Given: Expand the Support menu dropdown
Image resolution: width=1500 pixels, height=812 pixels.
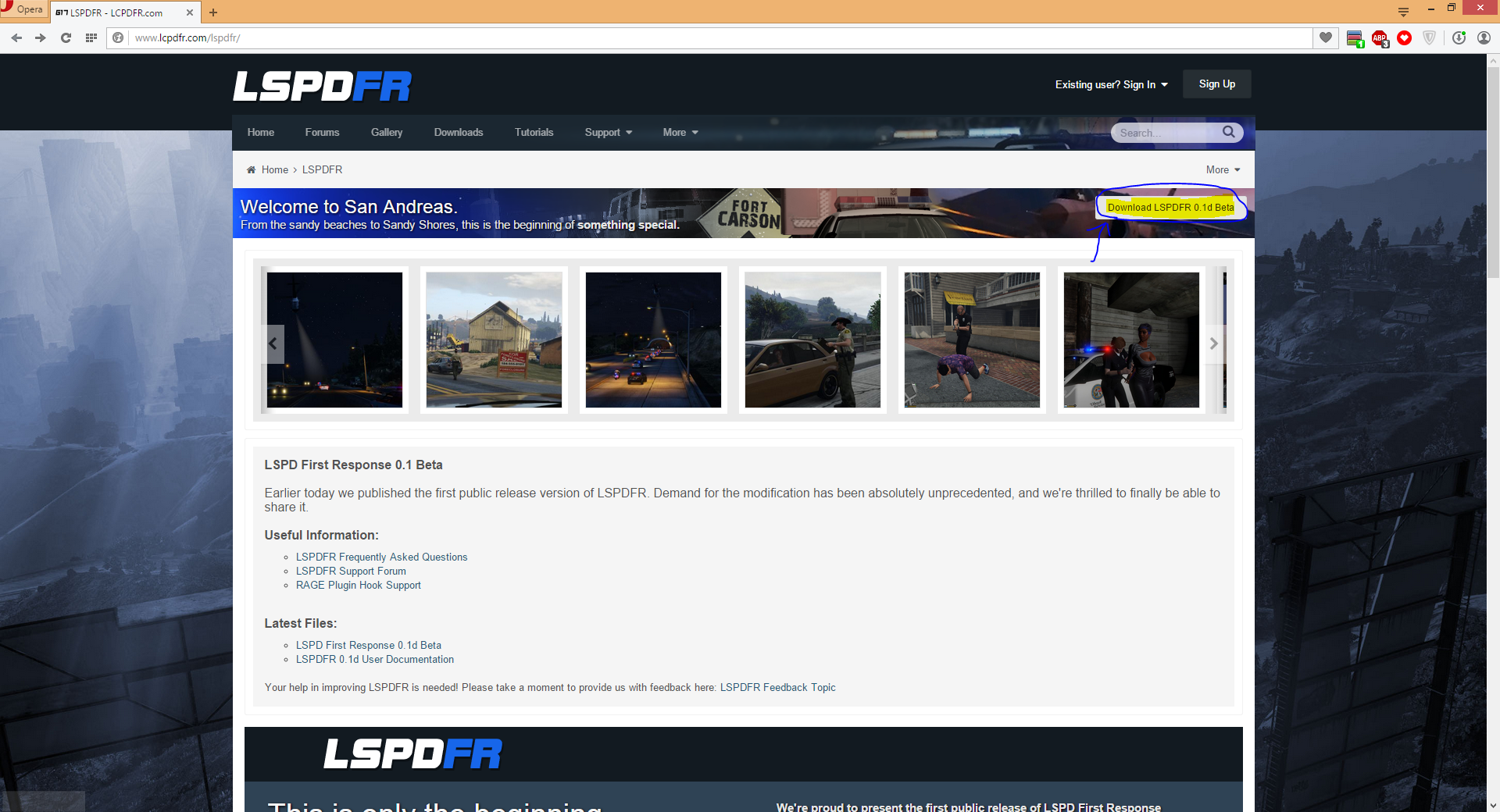Looking at the screenshot, I should coord(609,133).
